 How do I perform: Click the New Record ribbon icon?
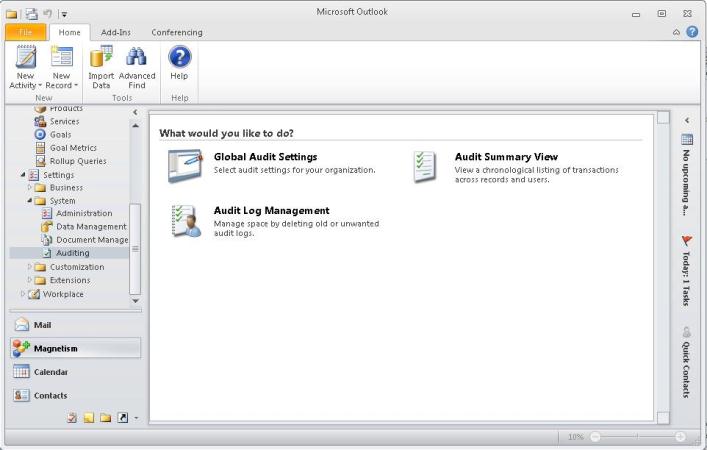[62, 60]
